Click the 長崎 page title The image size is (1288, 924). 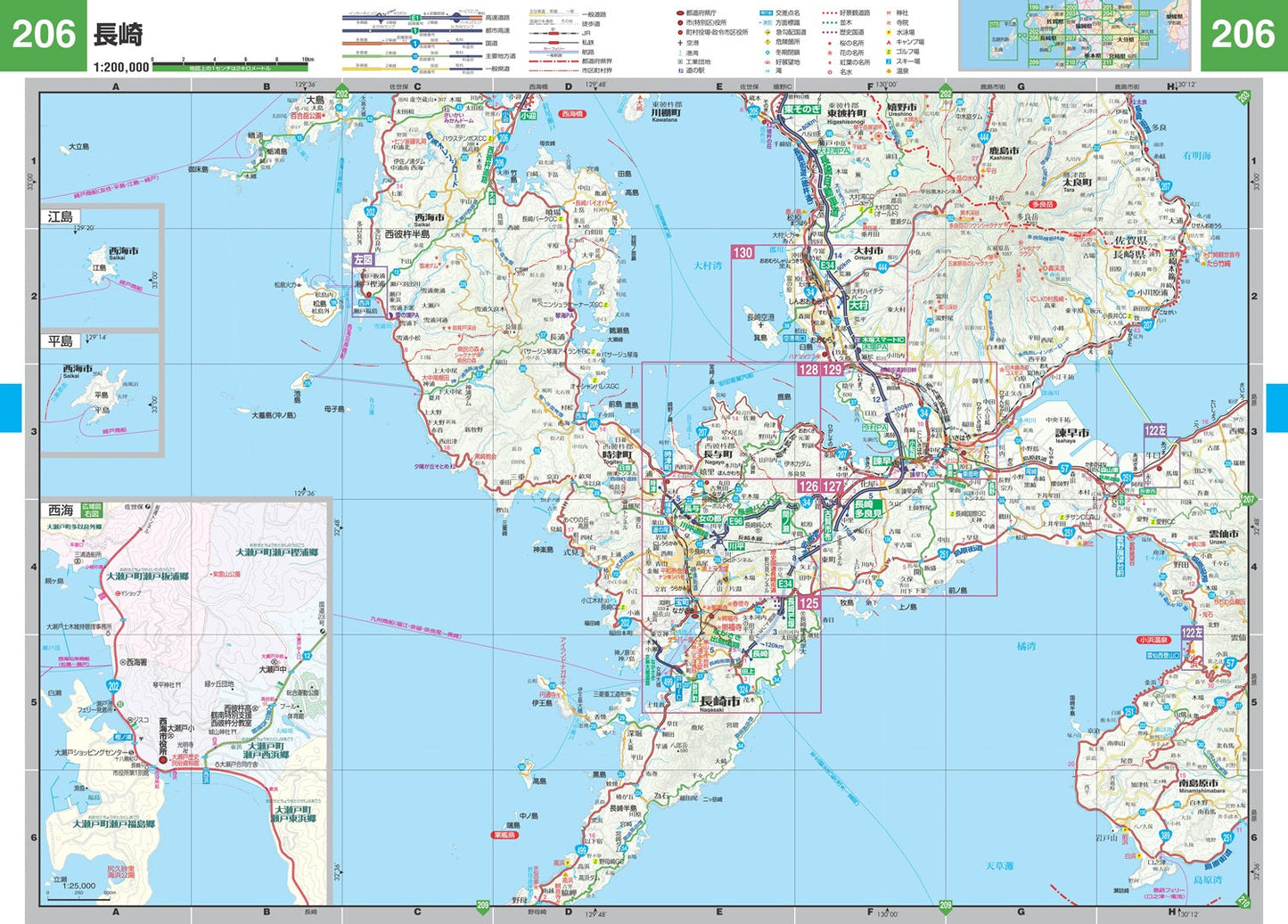[119, 36]
